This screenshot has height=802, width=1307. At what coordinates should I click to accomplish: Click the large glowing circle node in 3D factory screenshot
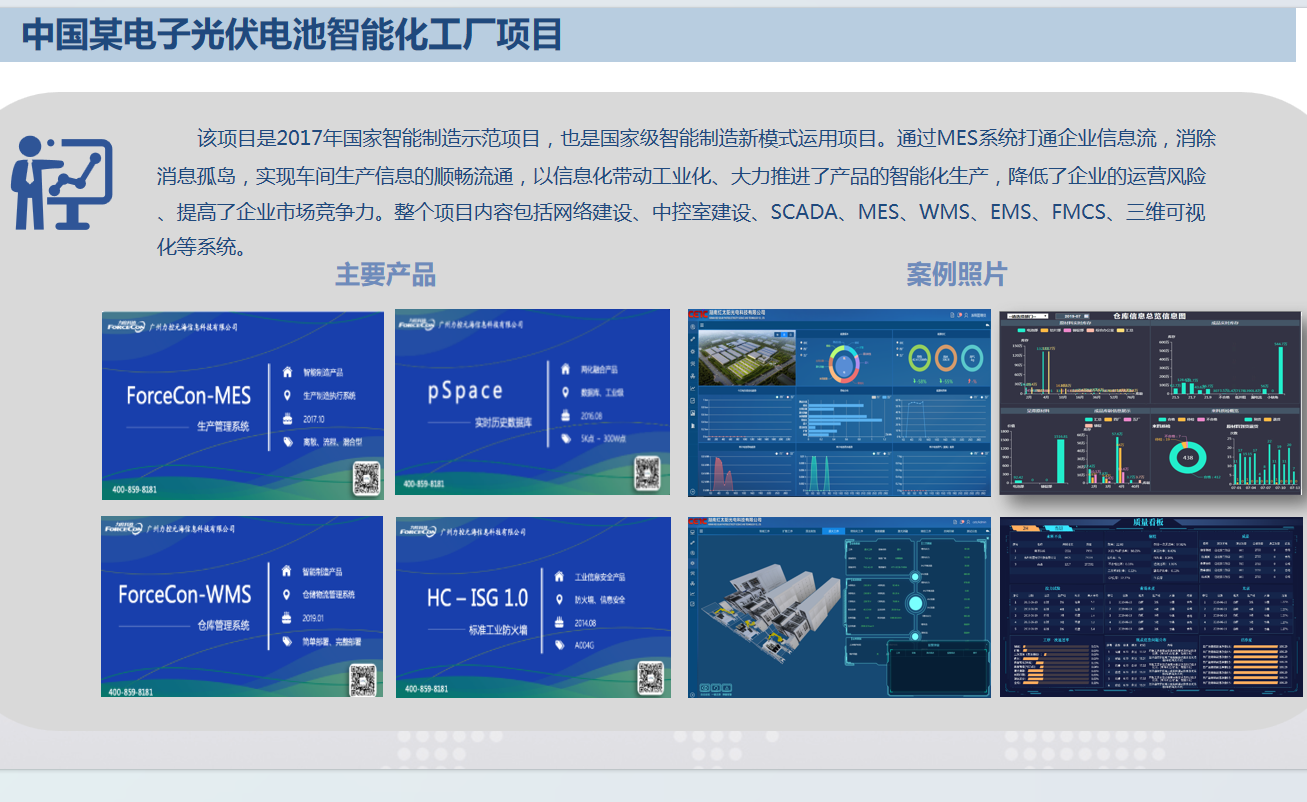[915, 603]
